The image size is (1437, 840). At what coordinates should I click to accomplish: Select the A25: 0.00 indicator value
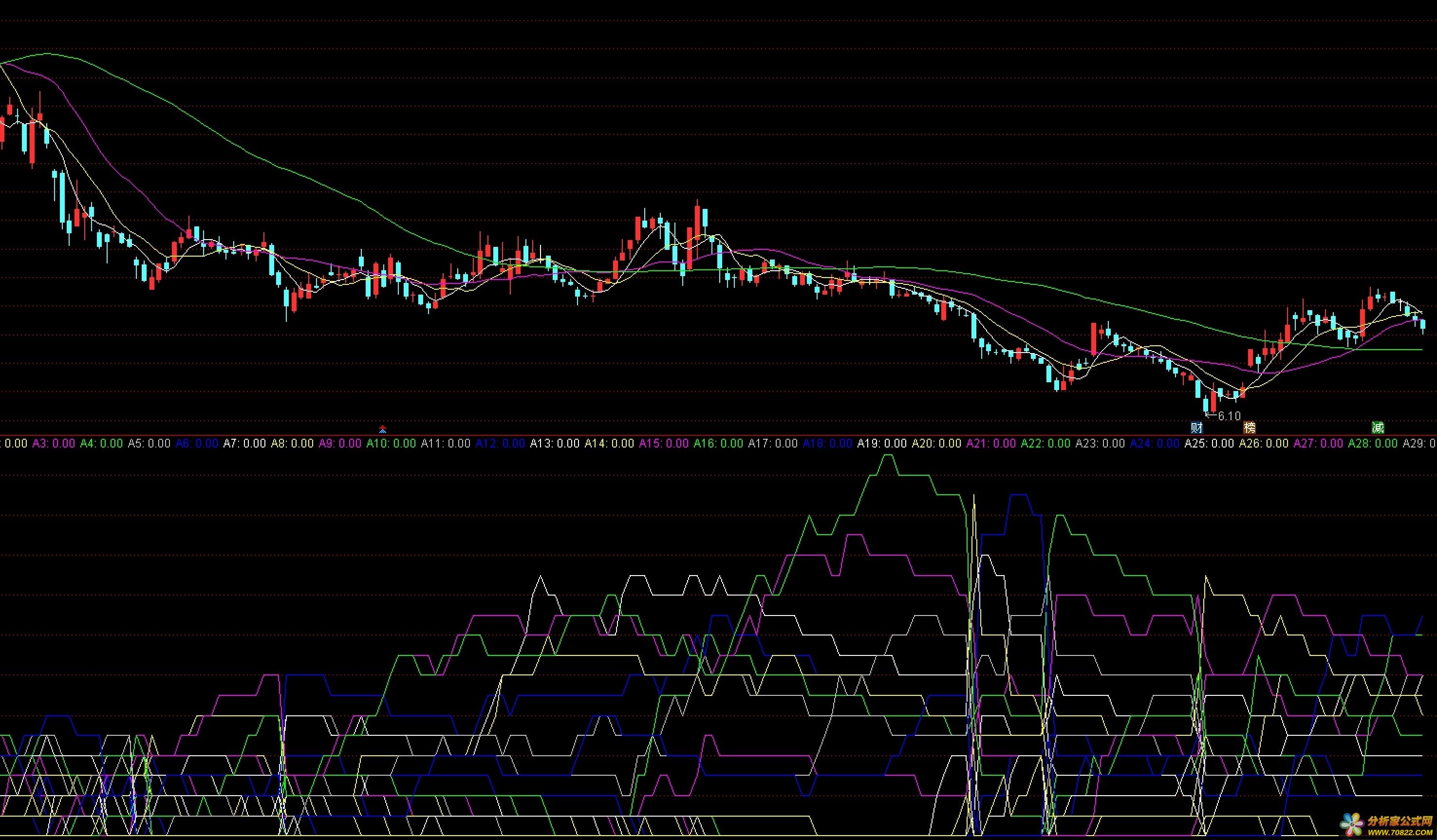pyautogui.click(x=1210, y=443)
